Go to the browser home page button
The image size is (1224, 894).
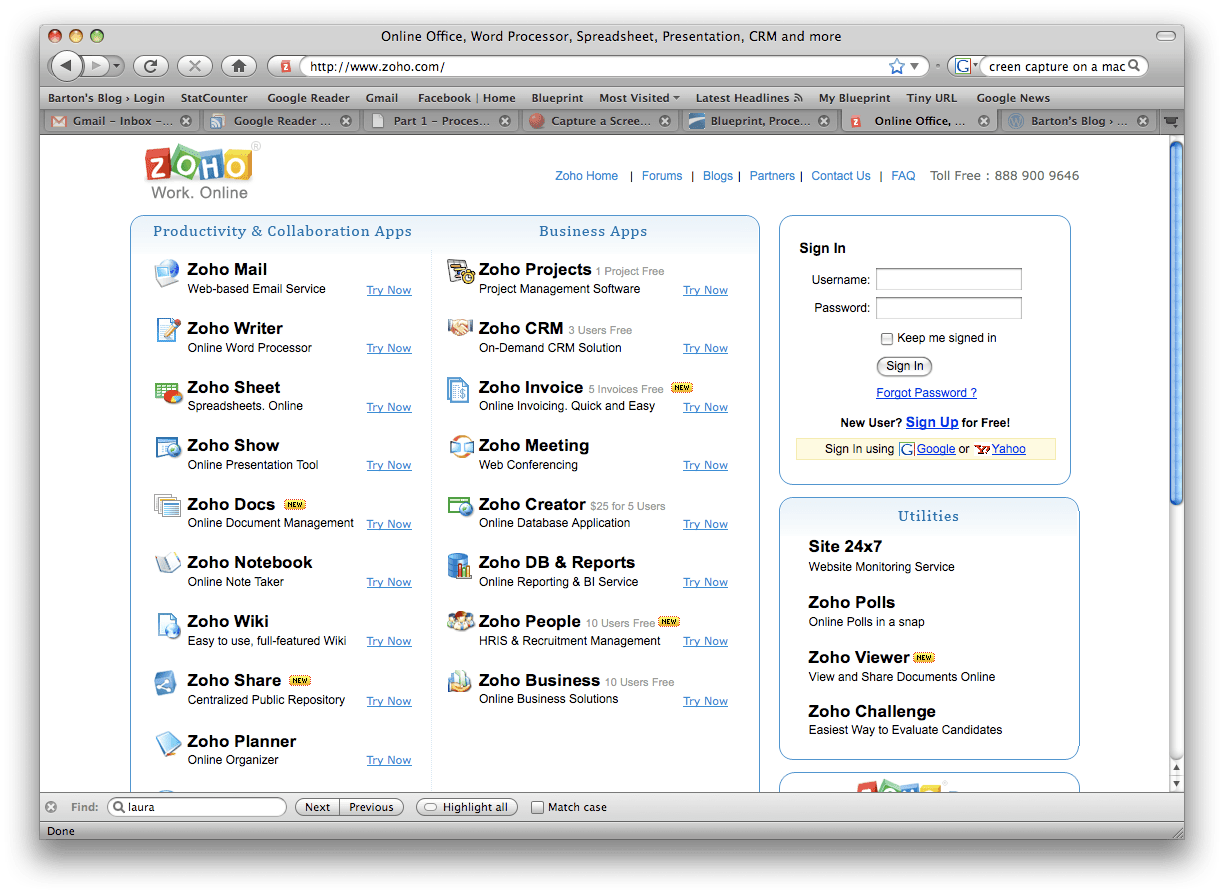pos(238,66)
